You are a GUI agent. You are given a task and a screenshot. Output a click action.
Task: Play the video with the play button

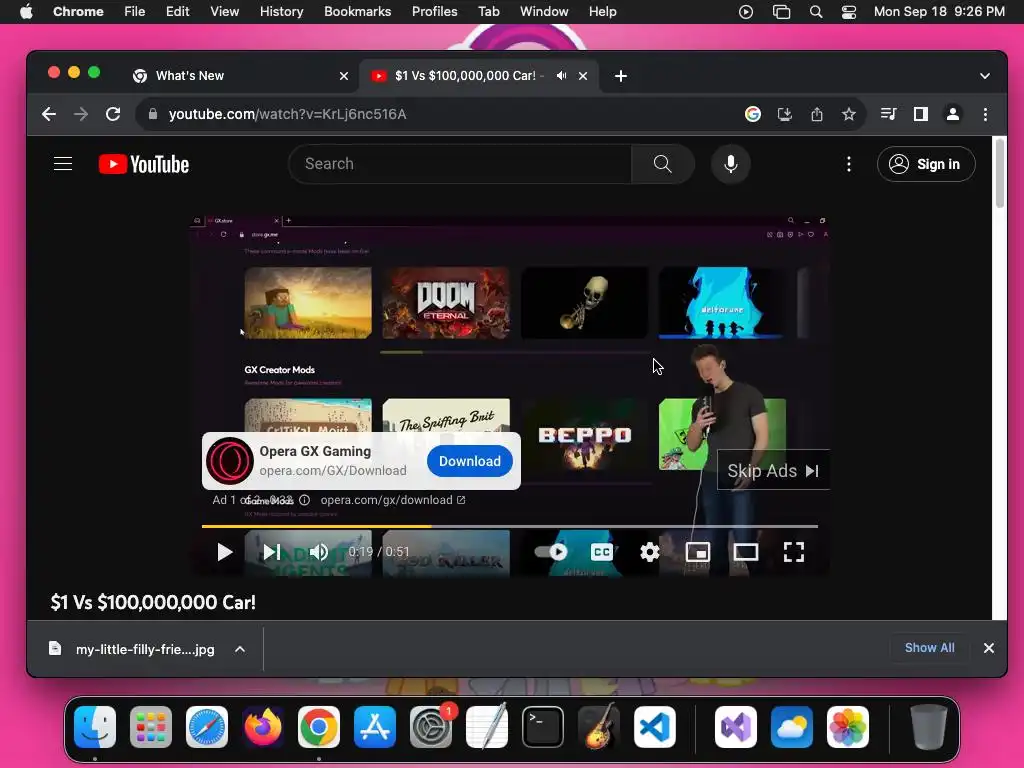pos(224,552)
